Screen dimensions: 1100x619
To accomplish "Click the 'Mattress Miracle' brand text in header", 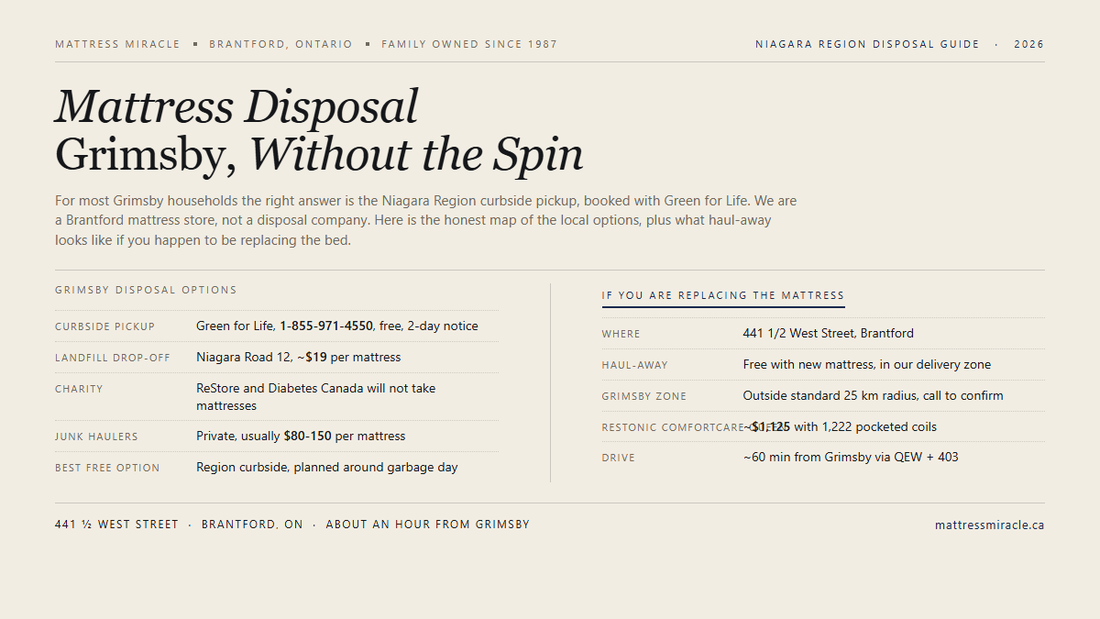I will click(117, 44).
